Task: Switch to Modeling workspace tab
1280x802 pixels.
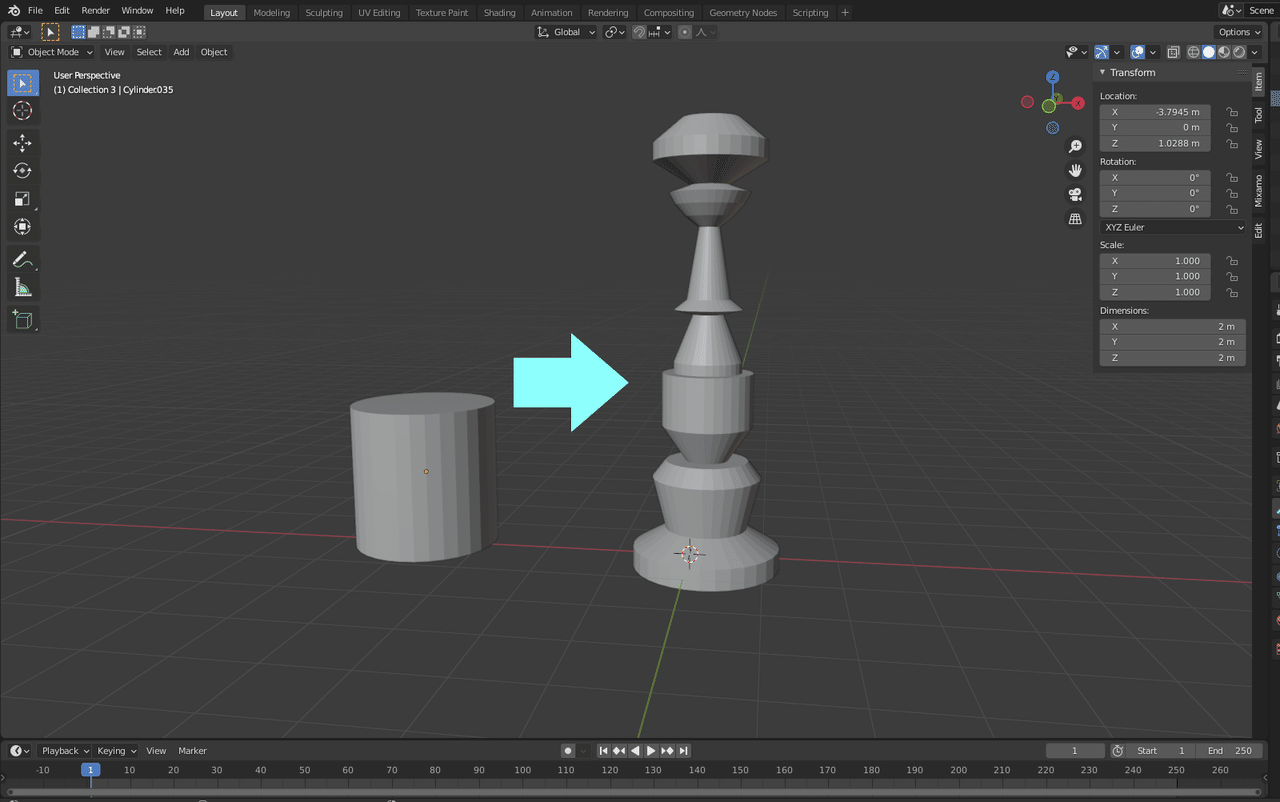Action: 271,12
